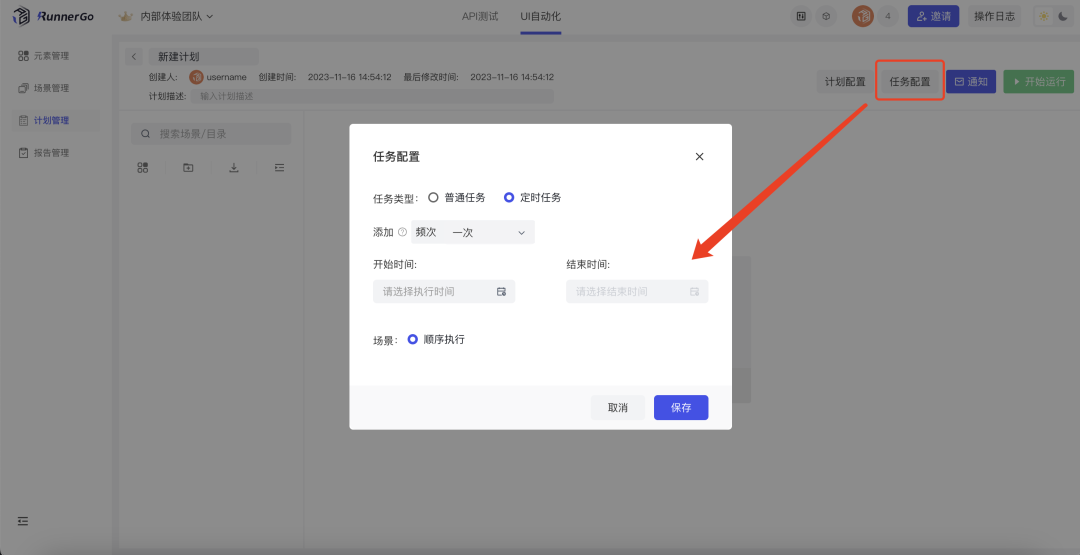This screenshot has width=1080, height=555.
Task: Close the 任务配置 dialog with X
Action: pos(699,157)
